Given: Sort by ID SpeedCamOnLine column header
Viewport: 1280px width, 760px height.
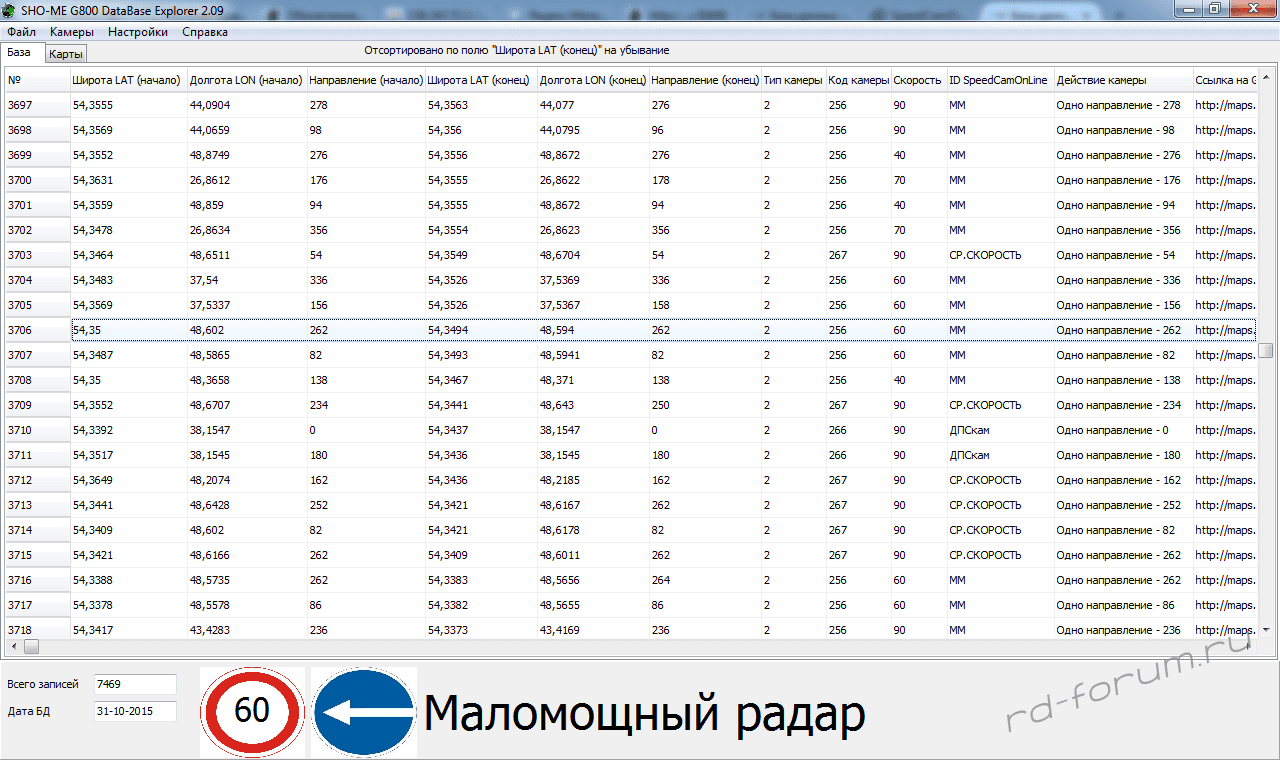Looking at the screenshot, I should click(1000, 80).
